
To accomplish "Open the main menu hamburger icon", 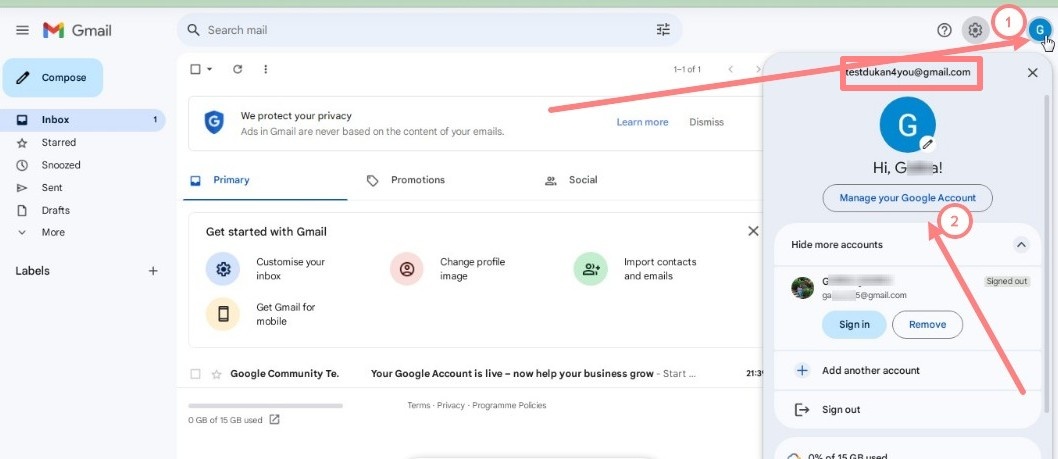I will click(x=22, y=30).
